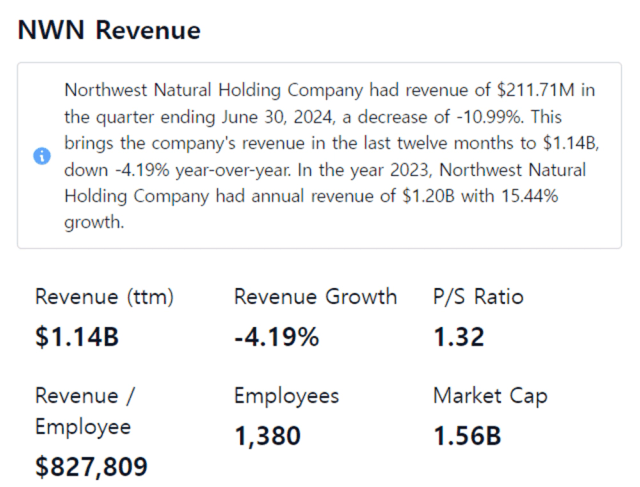
Task: Click the Market Cap label
Action: click(x=490, y=396)
